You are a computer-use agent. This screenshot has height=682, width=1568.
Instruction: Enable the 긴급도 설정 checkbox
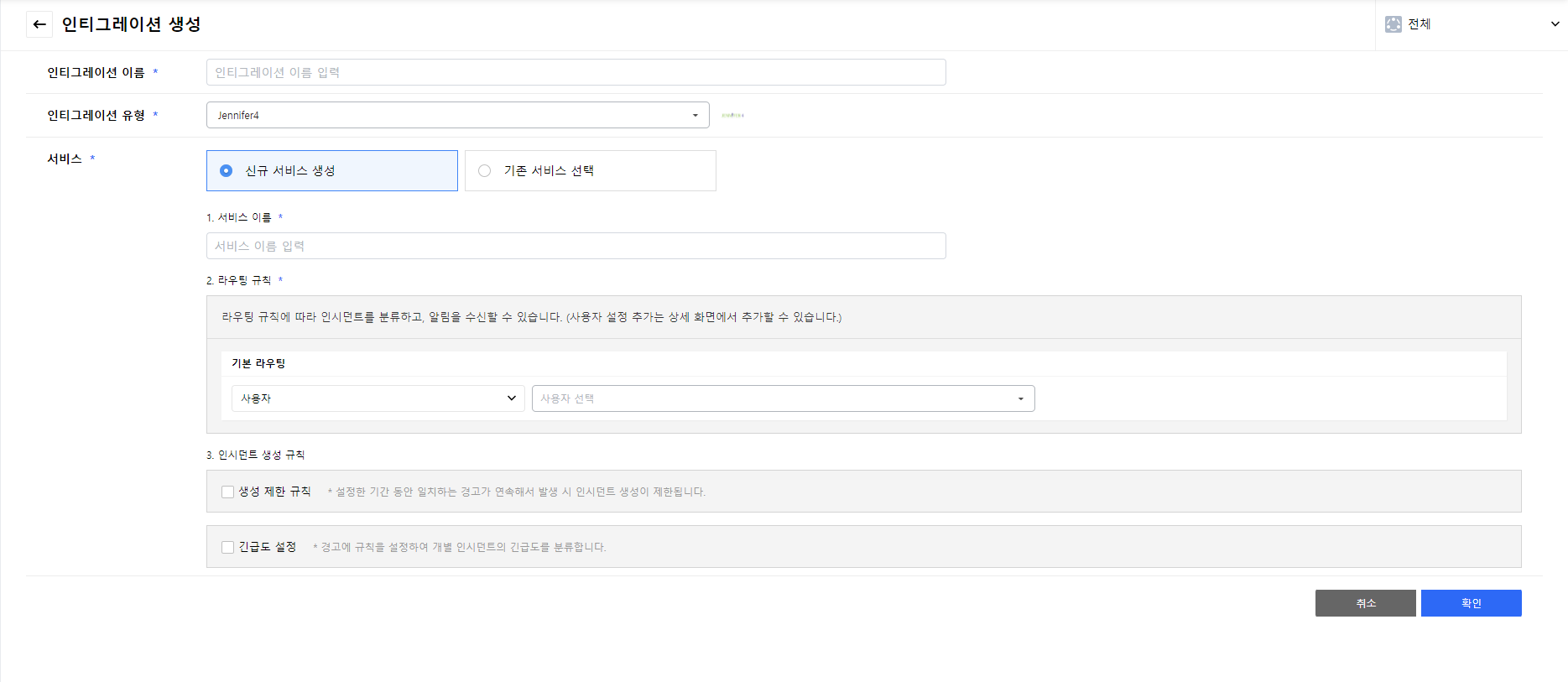point(227,548)
